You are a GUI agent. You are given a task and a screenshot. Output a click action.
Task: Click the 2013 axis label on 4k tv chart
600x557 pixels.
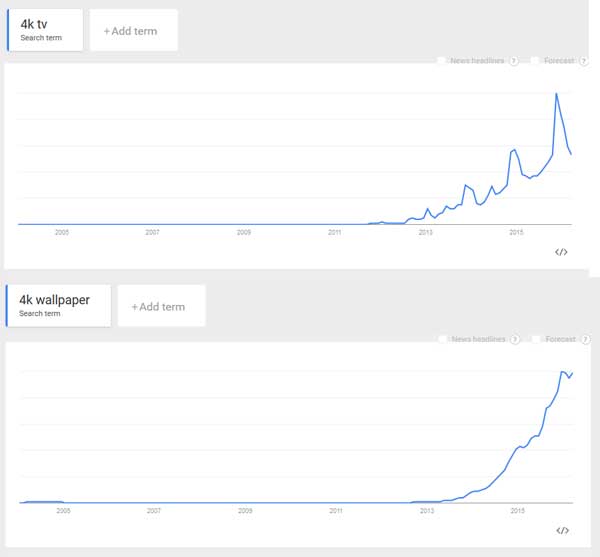pyautogui.click(x=426, y=232)
